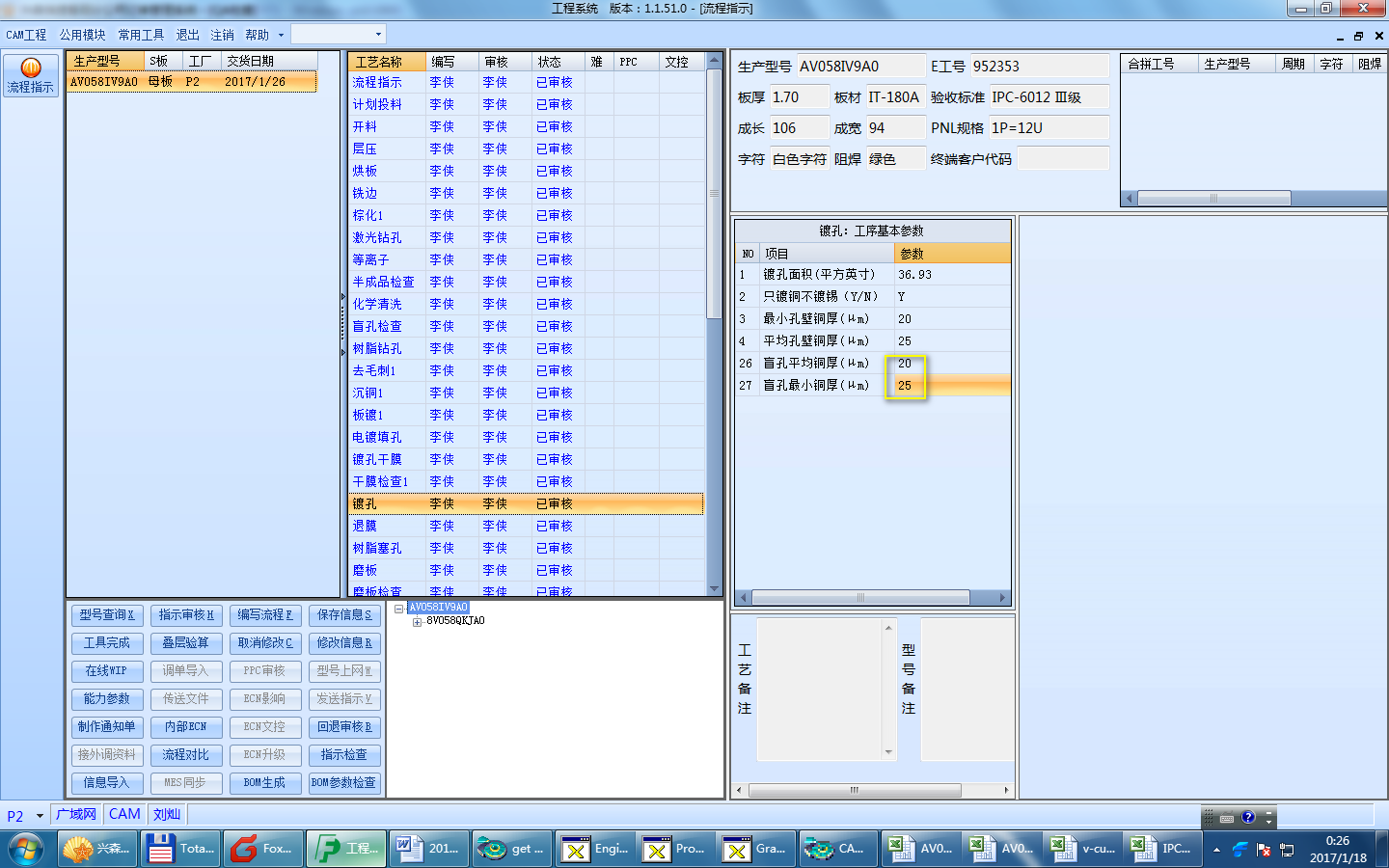Show hidden system tray icons
This screenshot has width=1389, height=868.
click(x=1216, y=850)
